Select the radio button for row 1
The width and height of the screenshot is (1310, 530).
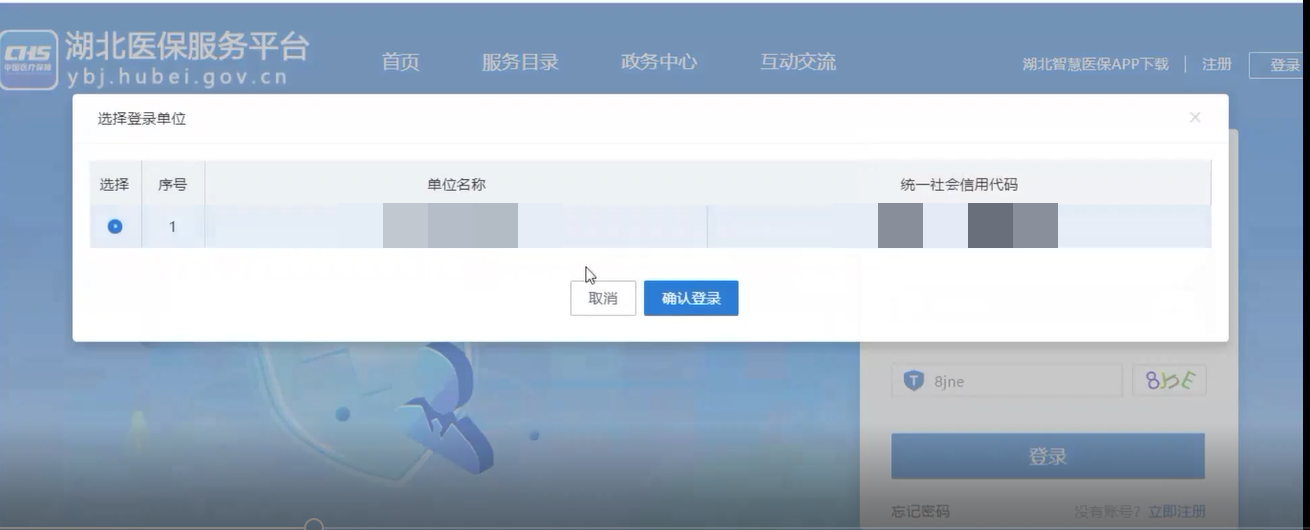[x=115, y=227]
